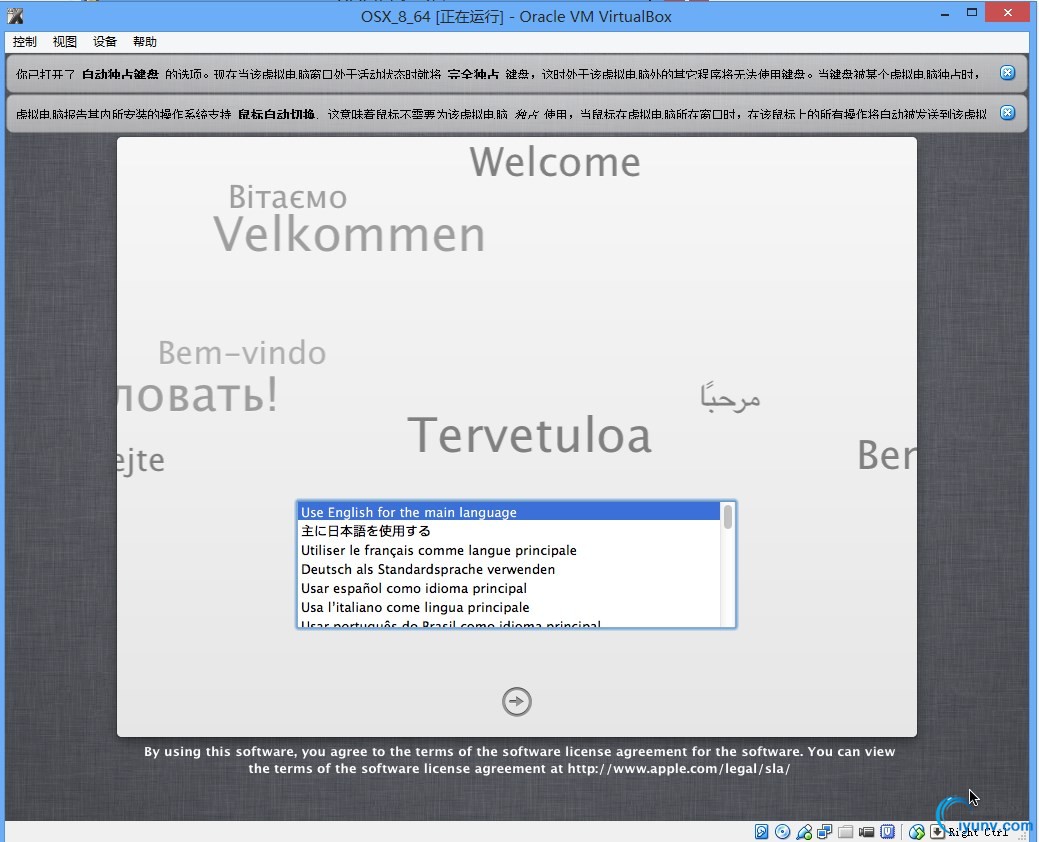Click the mouse integration status icon
Viewport: 1039px width, 842px height.
pyautogui.click(x=916, y=832)
